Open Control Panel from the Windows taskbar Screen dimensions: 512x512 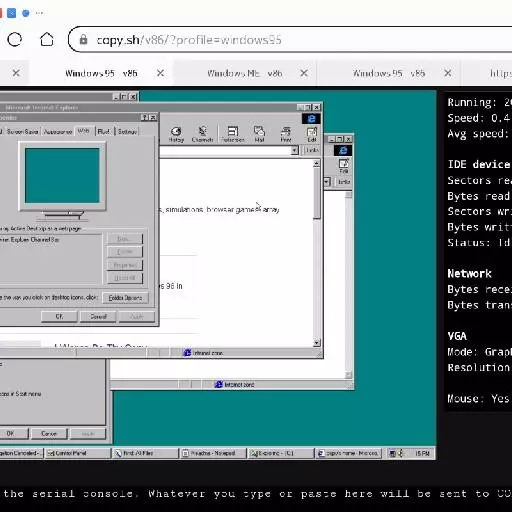click(77, 453)
